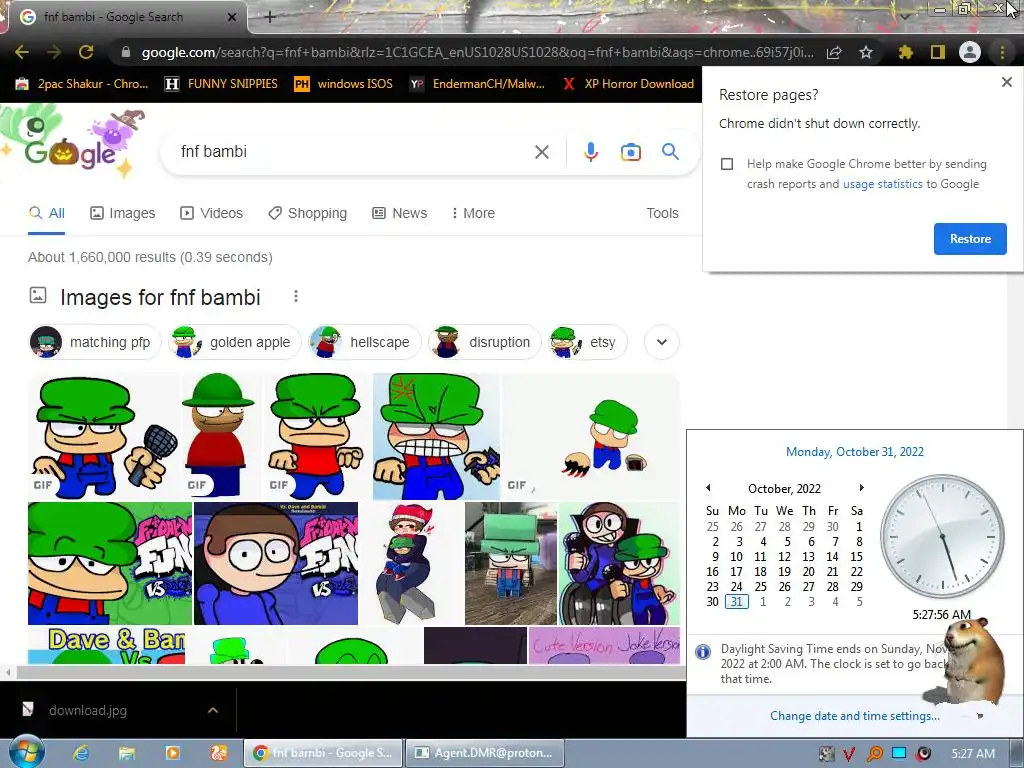Viewport: 1024px width, 768px height.
Task: Expand the download.jpg item options arrow
Action: [213, 710]
